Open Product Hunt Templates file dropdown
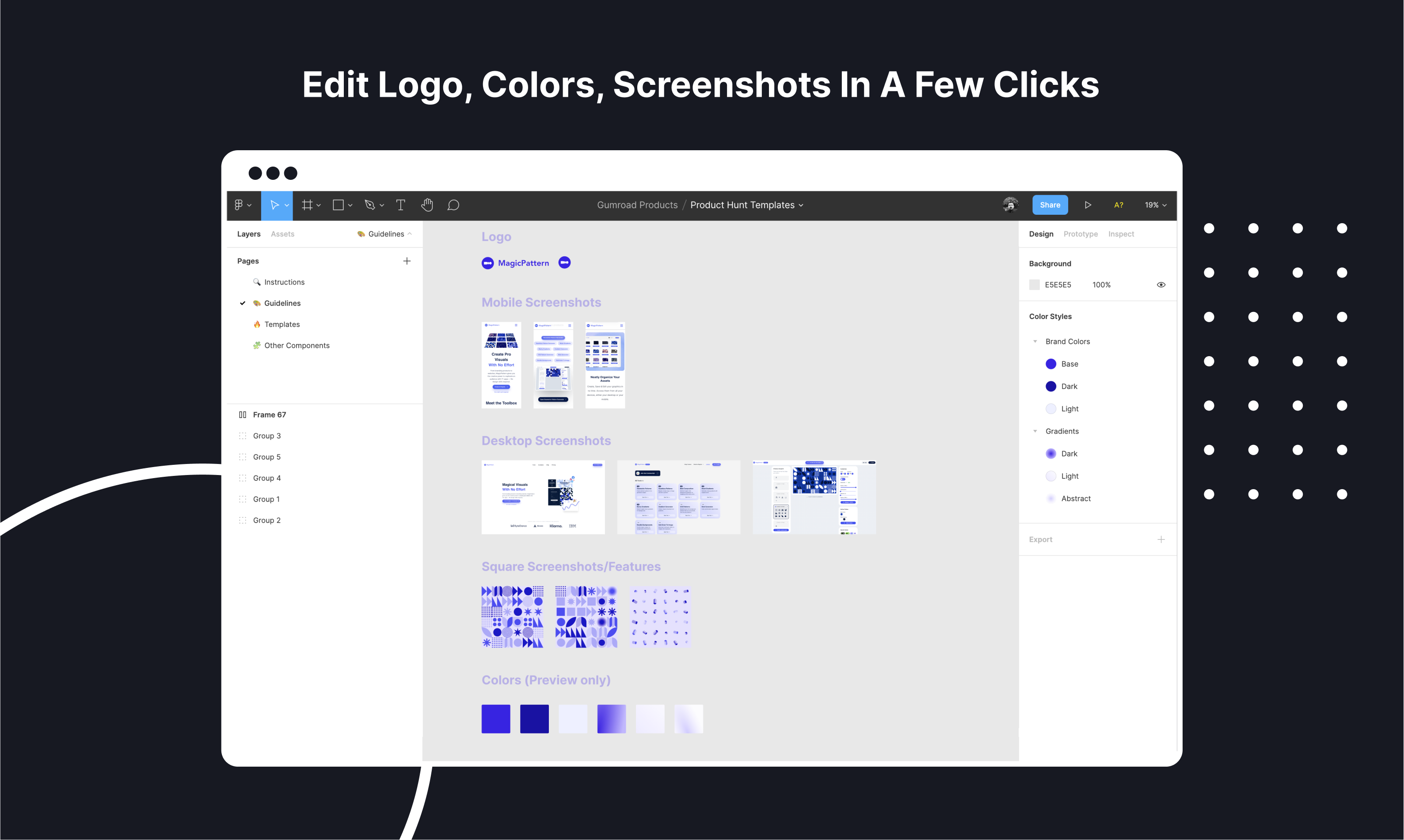The height and width of the screenshot is (840, 1404). [746, 205]
